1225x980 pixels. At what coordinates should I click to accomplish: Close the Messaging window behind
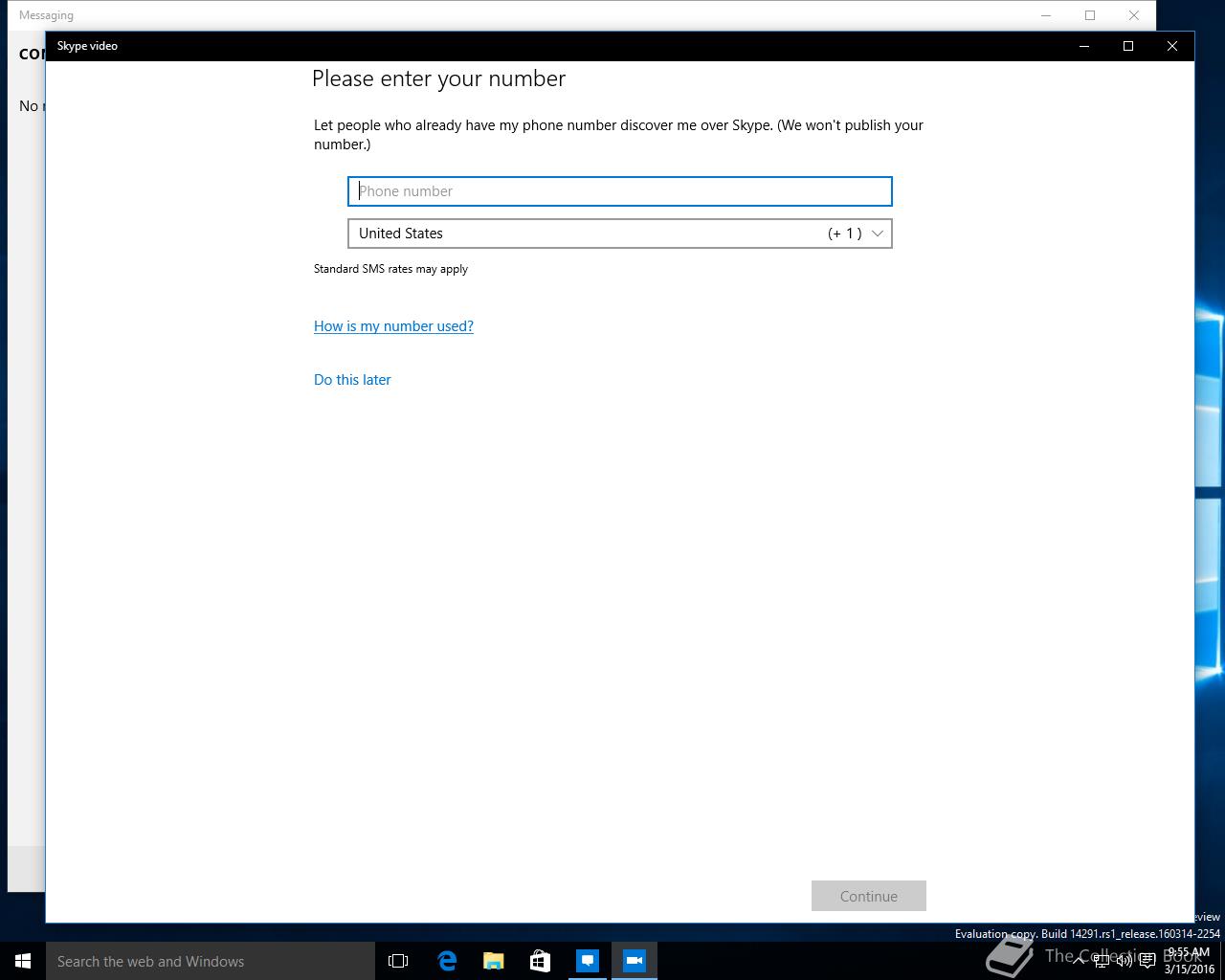point(1134,15)
